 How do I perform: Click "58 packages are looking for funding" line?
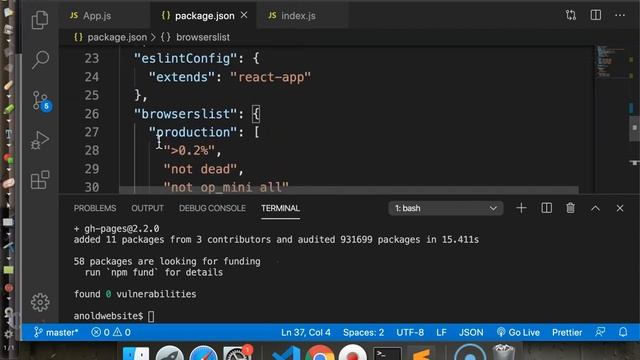(x=167, y=261)
